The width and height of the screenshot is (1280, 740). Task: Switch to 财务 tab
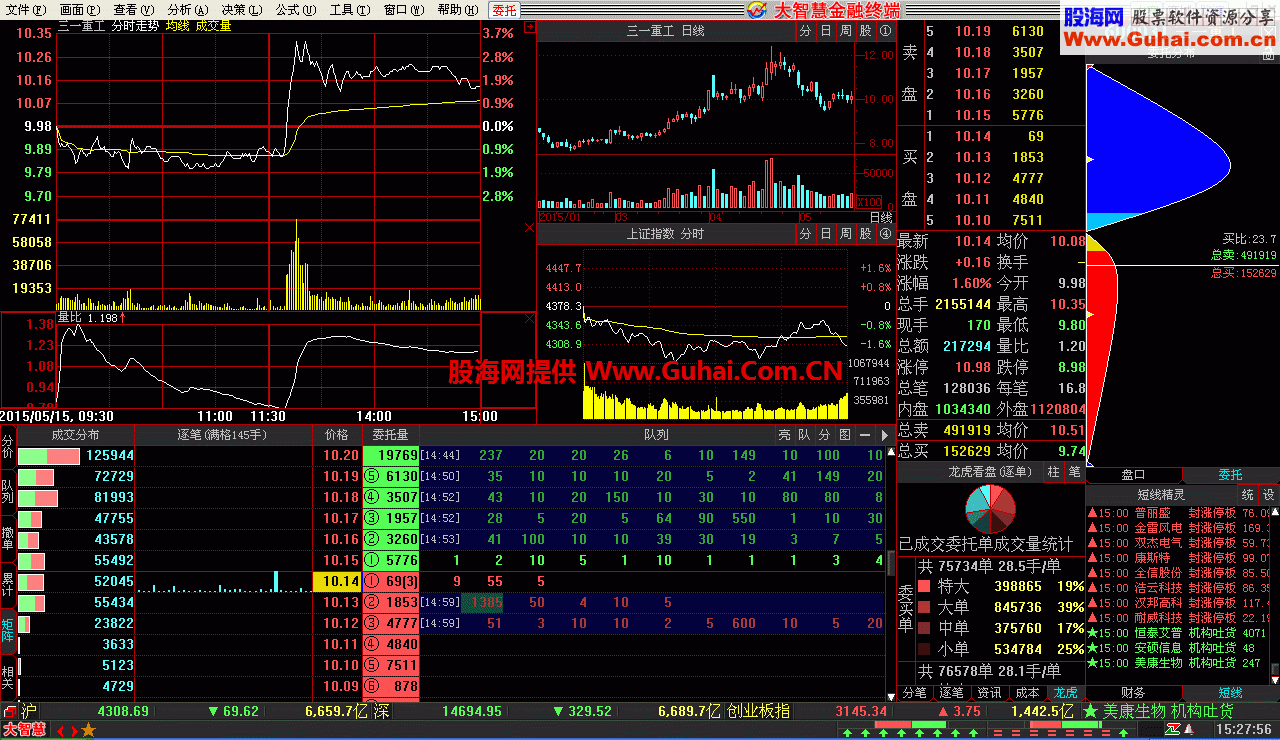coord(1133,692)
